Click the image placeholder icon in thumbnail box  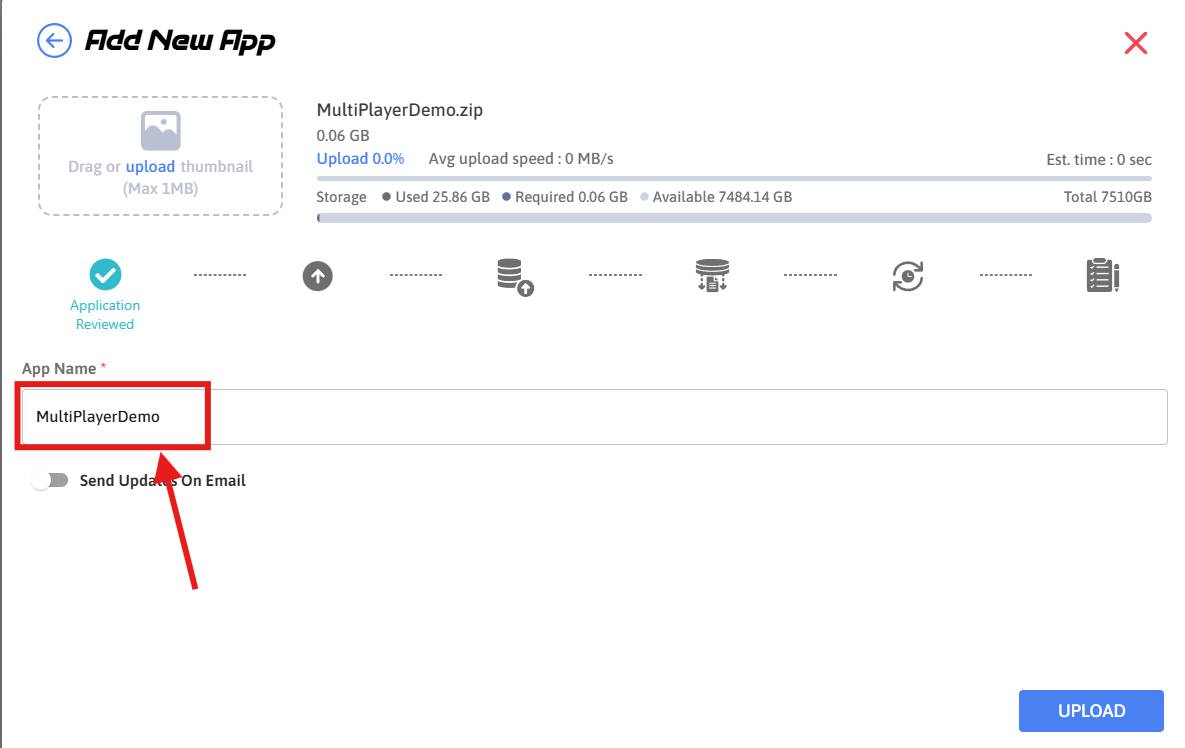(160, 131)
